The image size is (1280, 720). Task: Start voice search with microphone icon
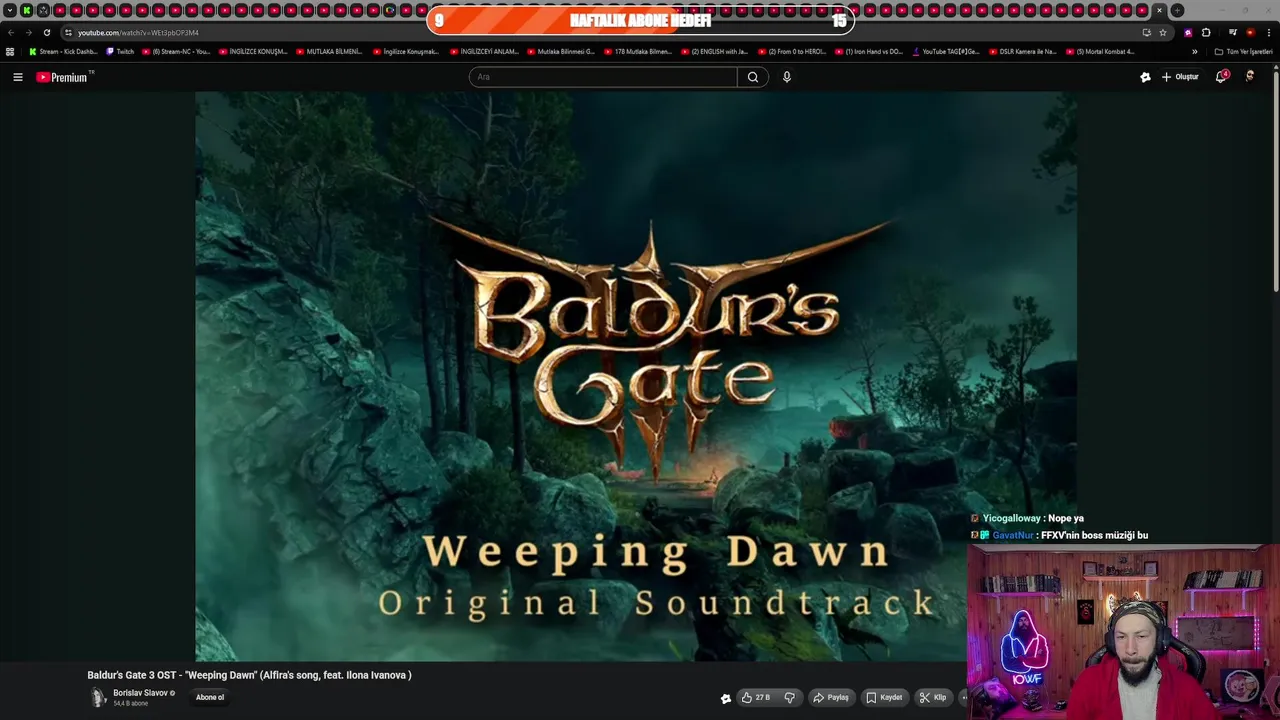click(x=787, y=77)
